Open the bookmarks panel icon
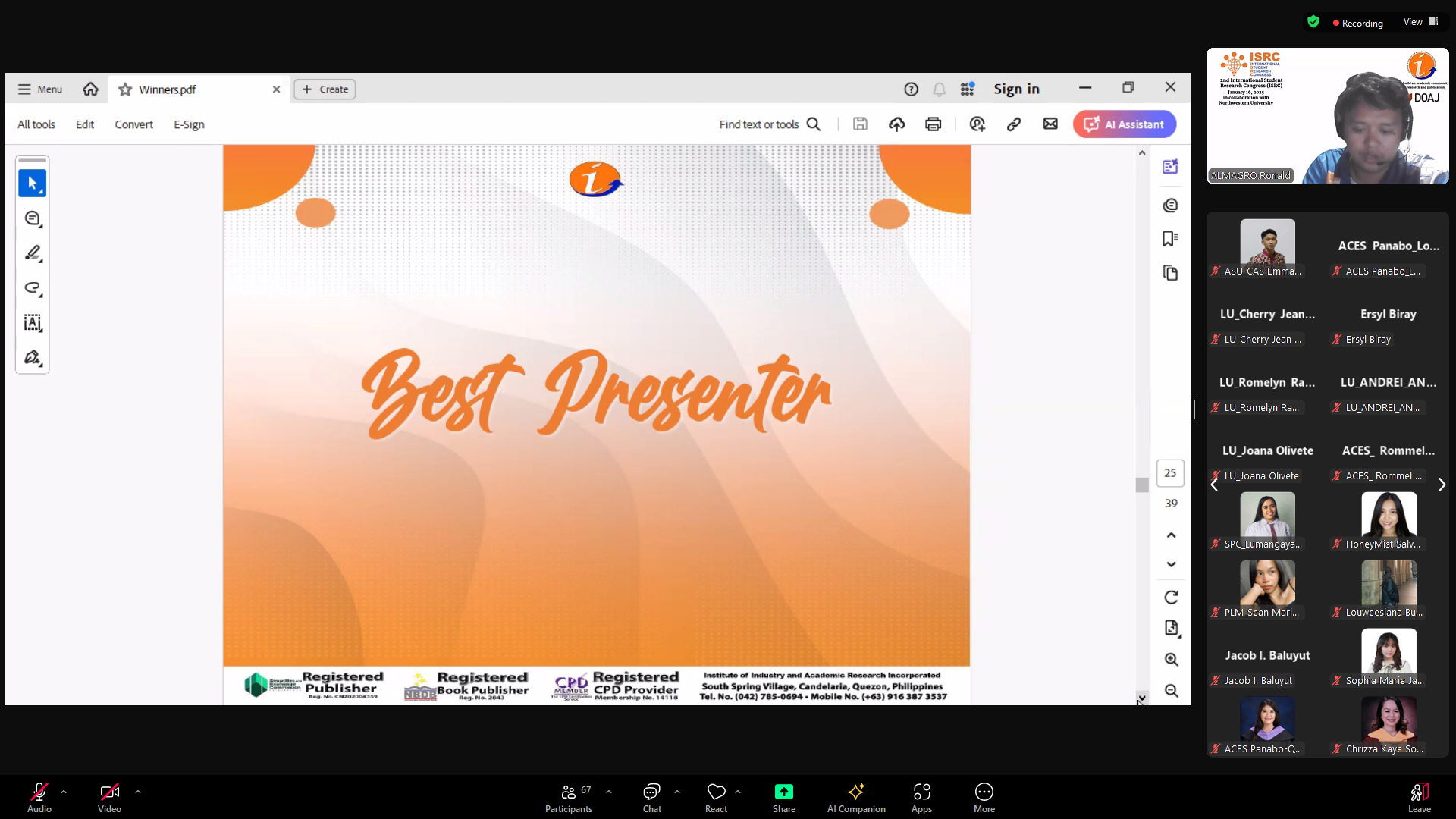Image resolution: width=1456 pixels, height=819 pixels. tap(1170, 239)
